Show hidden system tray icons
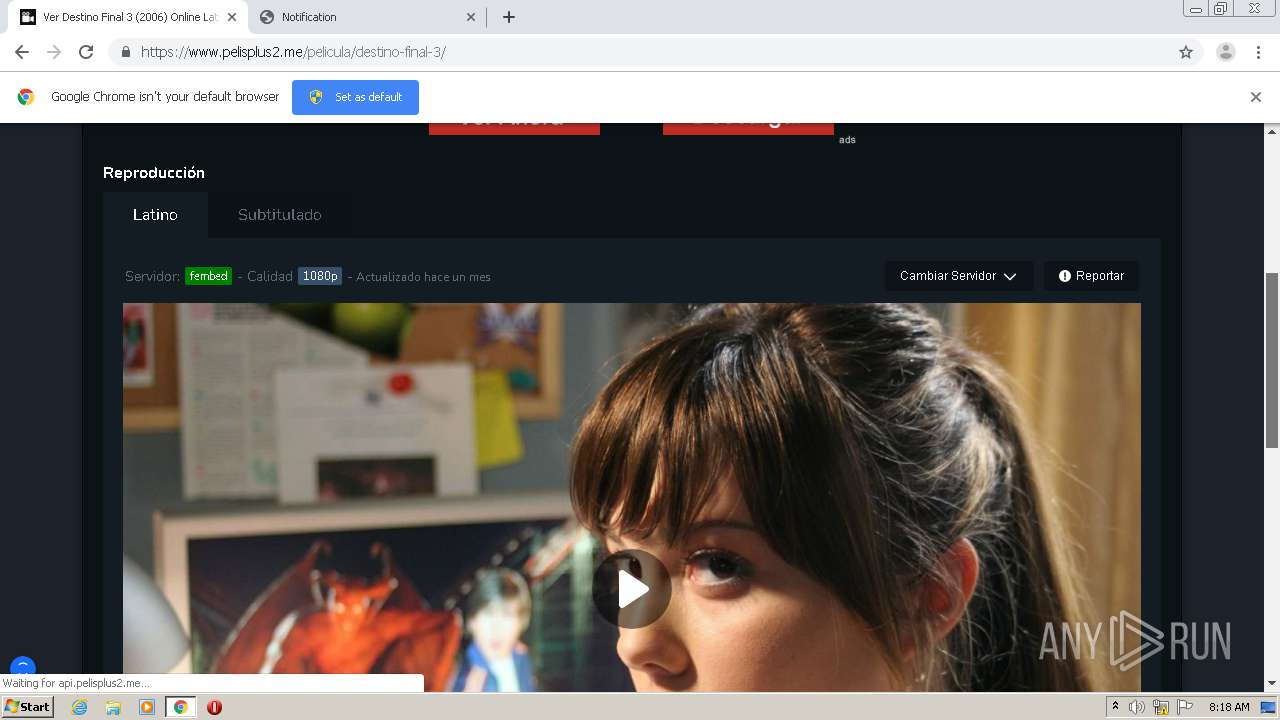Image resolution: width=1280 pixels, height=720 pixels. (1115, 707)
